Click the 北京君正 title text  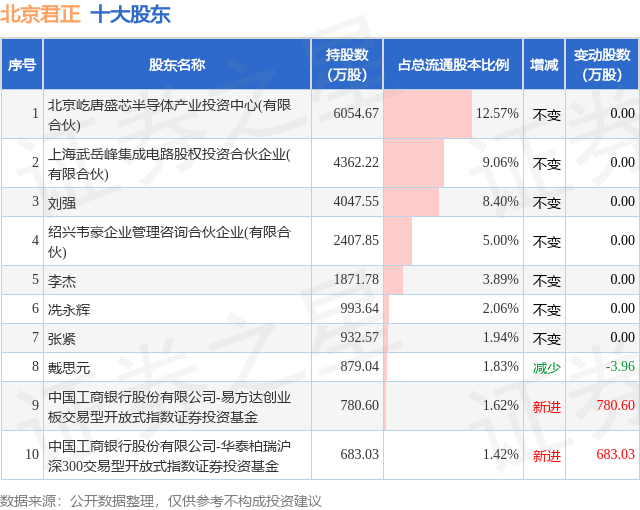(x=40, y=13)
